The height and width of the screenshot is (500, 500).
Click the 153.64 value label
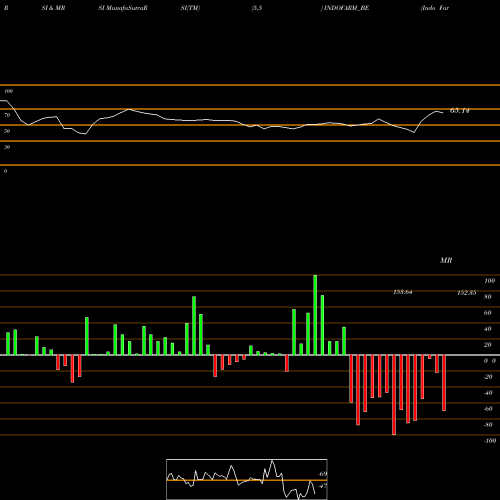[x=403, y=292]
